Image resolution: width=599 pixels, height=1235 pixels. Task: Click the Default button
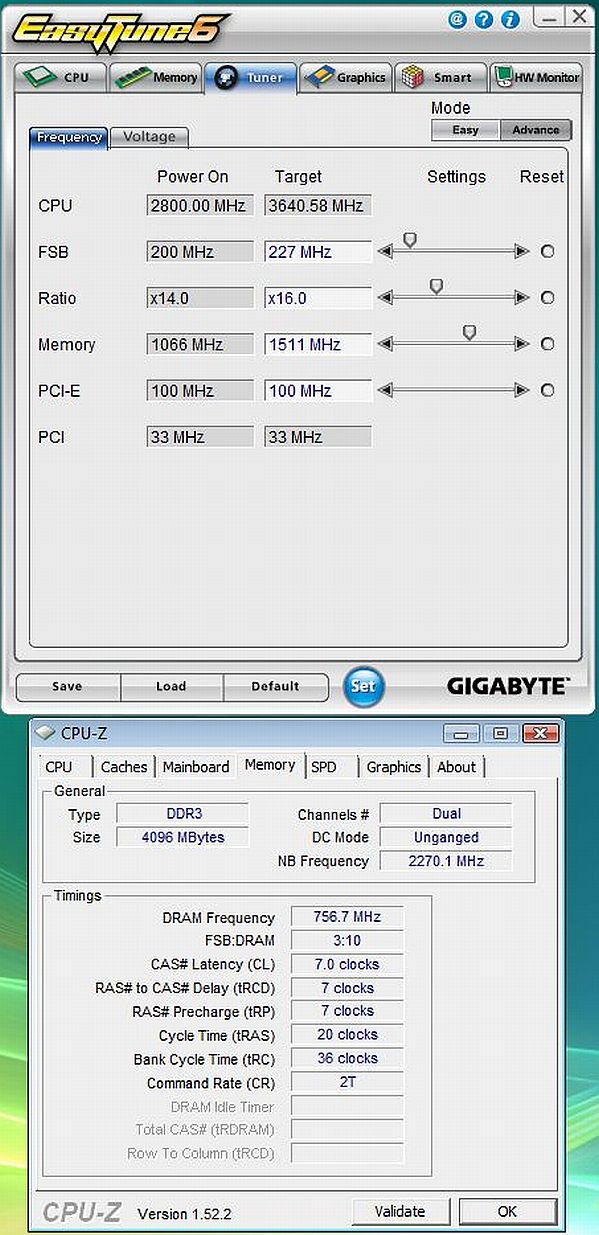point(275,687)
